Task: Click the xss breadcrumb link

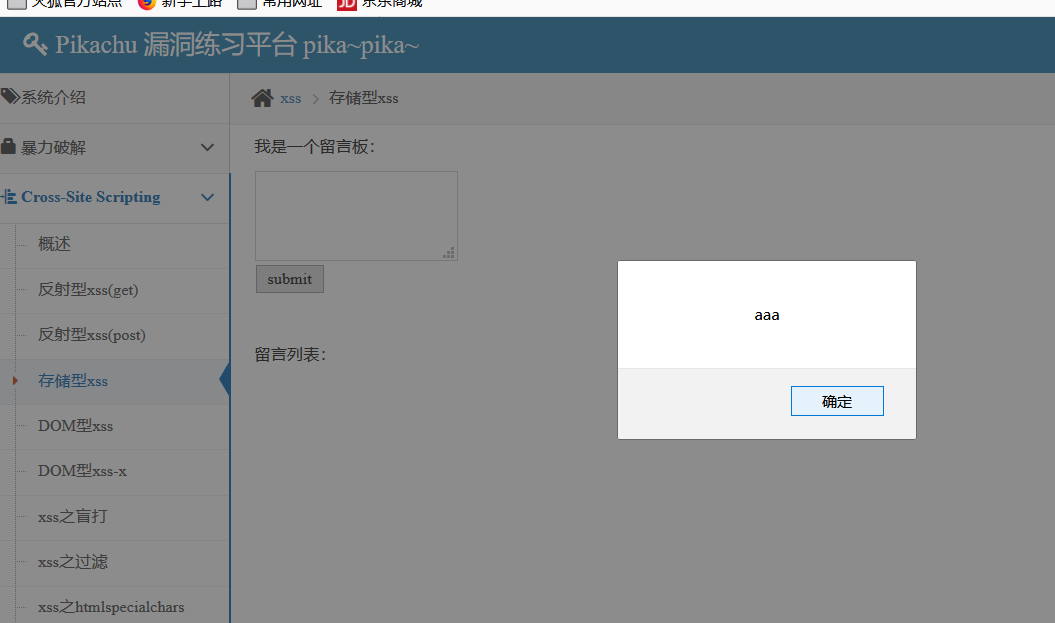Action: pos(290,98)
